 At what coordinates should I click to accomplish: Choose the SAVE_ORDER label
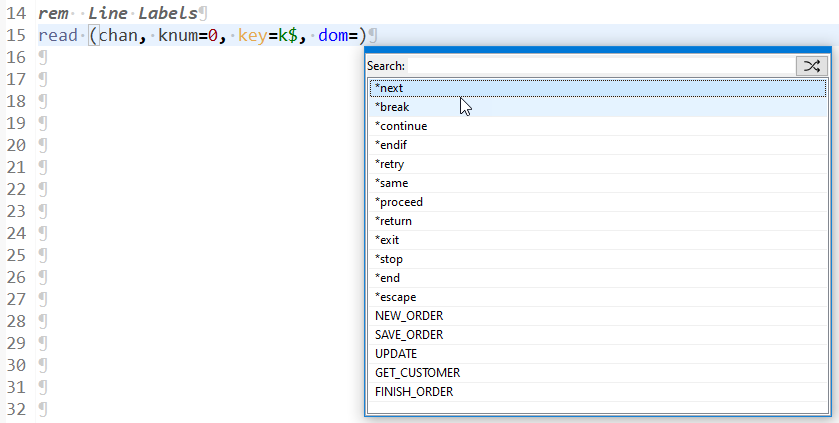[x=408, y=335]
